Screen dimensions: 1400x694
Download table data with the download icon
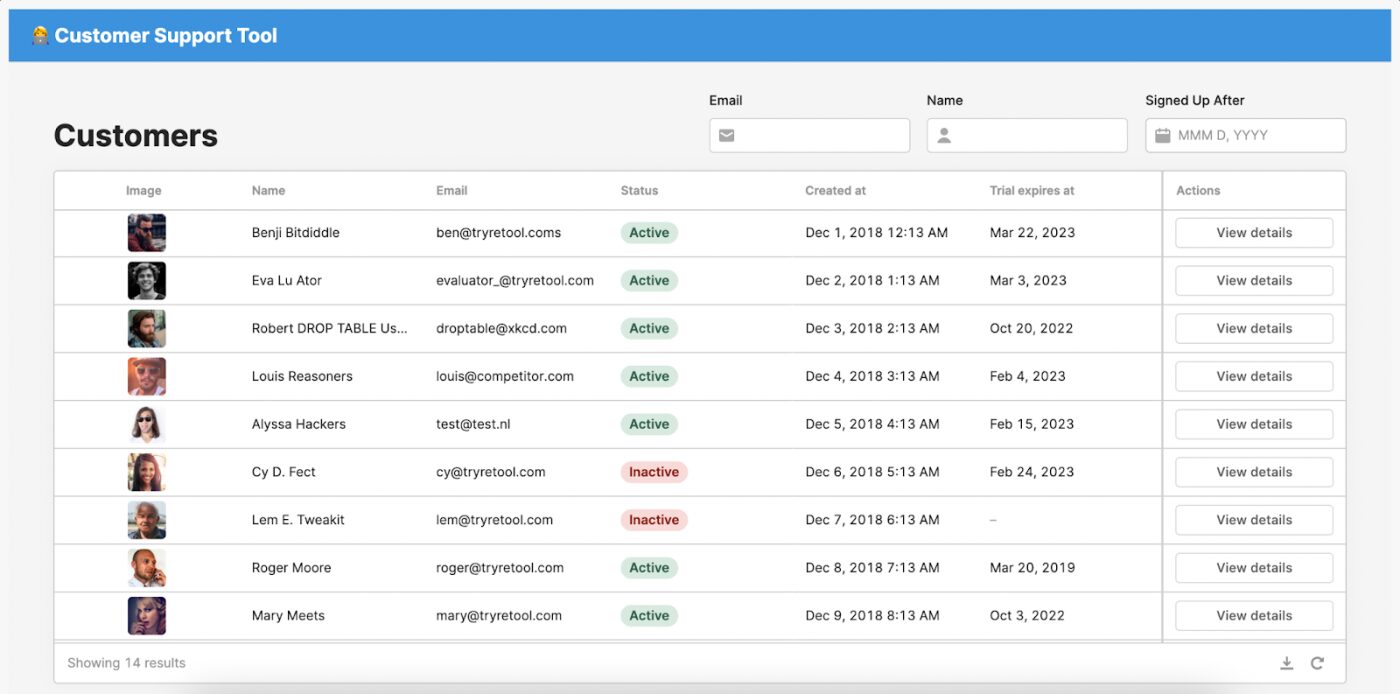1287,663
